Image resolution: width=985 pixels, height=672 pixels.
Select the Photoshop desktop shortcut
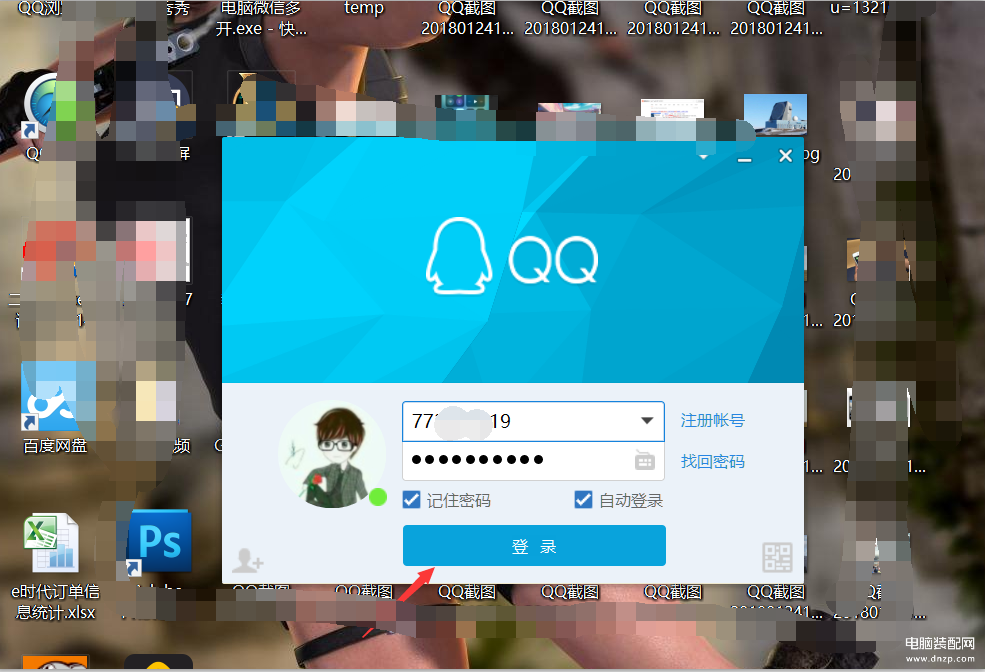(x=159, y=542)
